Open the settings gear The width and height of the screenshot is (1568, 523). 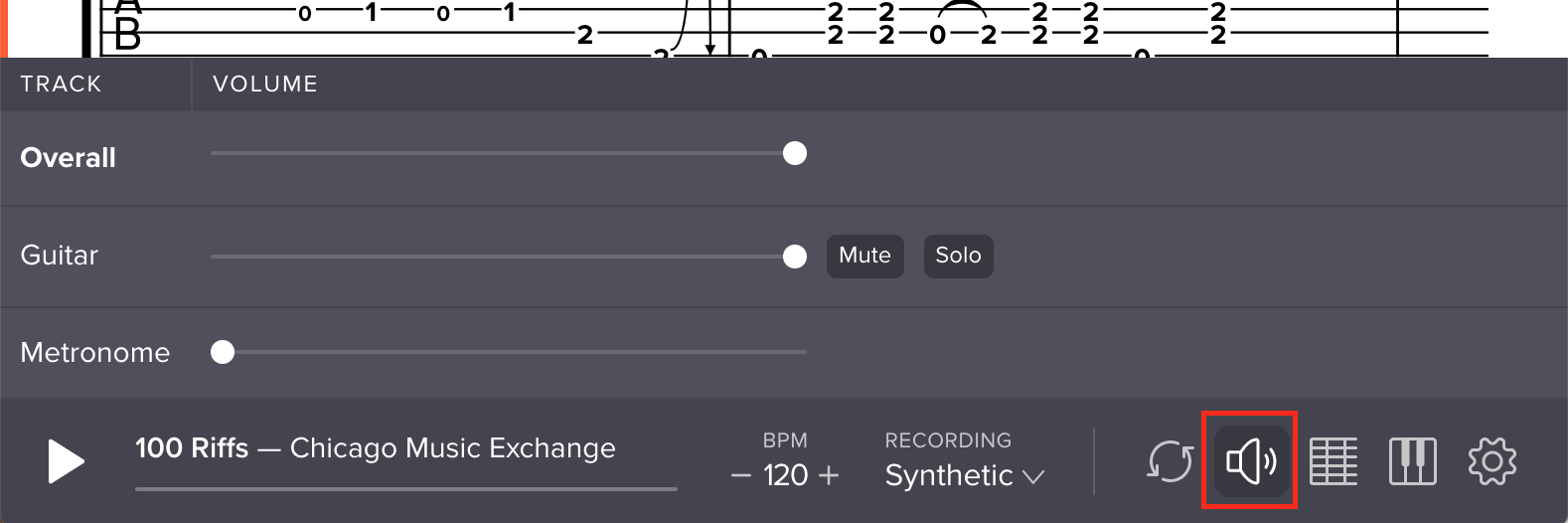(x=1491, y=461)
